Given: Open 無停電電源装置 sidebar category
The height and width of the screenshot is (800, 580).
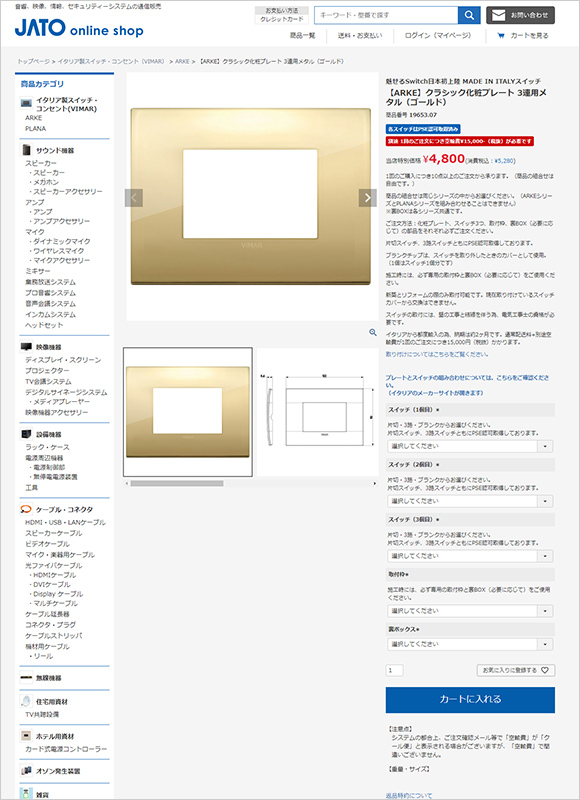Looking at the screenshot, I should pos(53,477).
